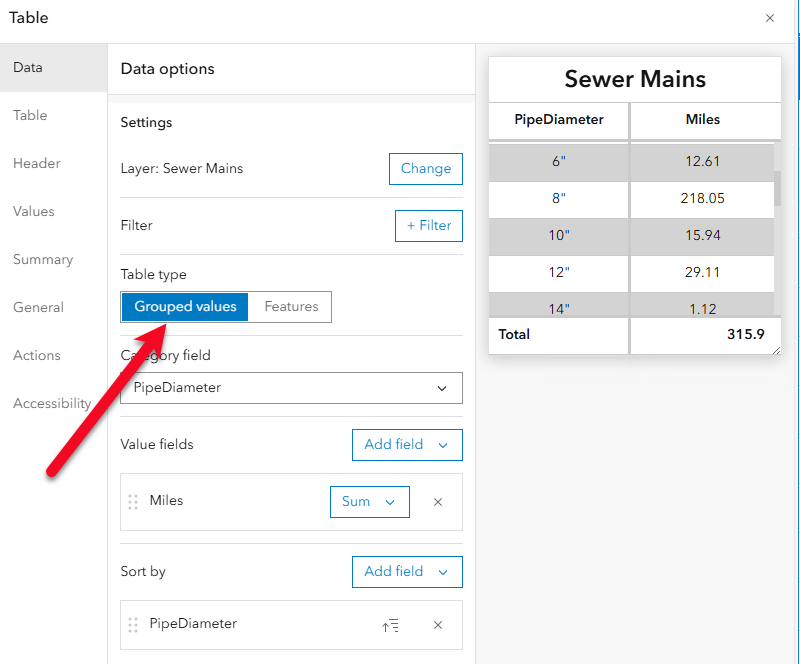Add a filter with + Filter
800x664 pixels.
point(429,226)
